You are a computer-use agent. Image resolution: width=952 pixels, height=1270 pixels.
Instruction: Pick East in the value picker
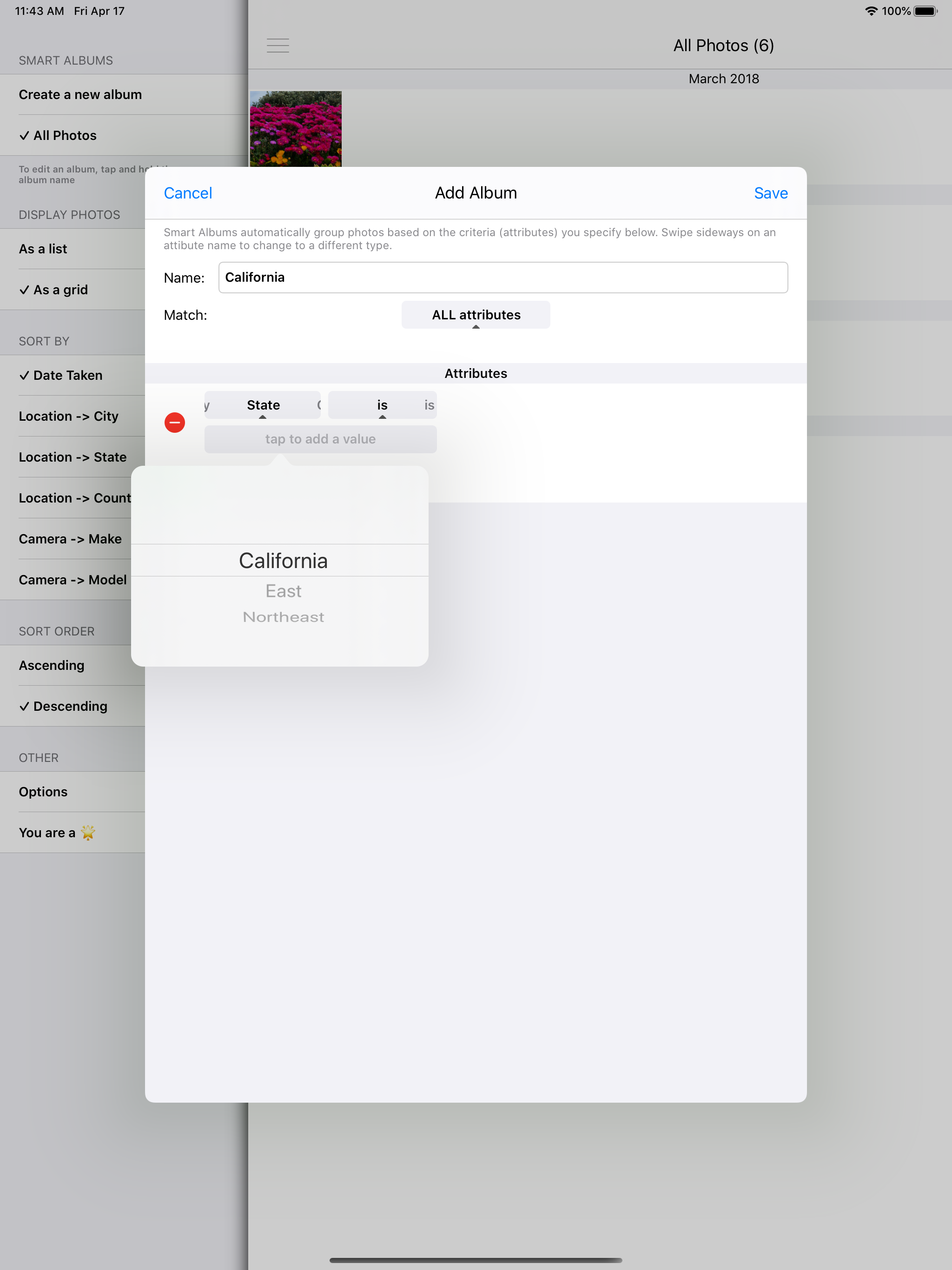click(283, 591)
